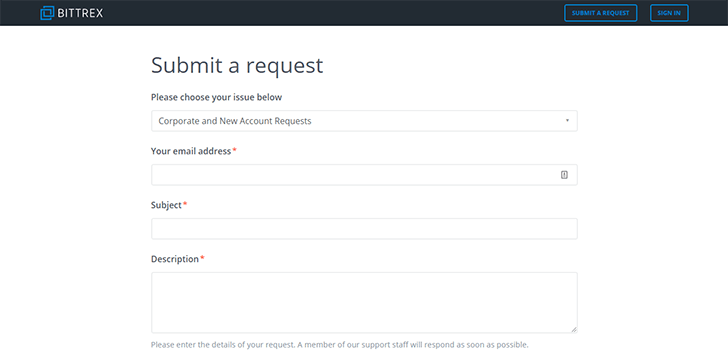Click the BITTREX brand name text
The image size is (728, 362).
tap(80, 13)
